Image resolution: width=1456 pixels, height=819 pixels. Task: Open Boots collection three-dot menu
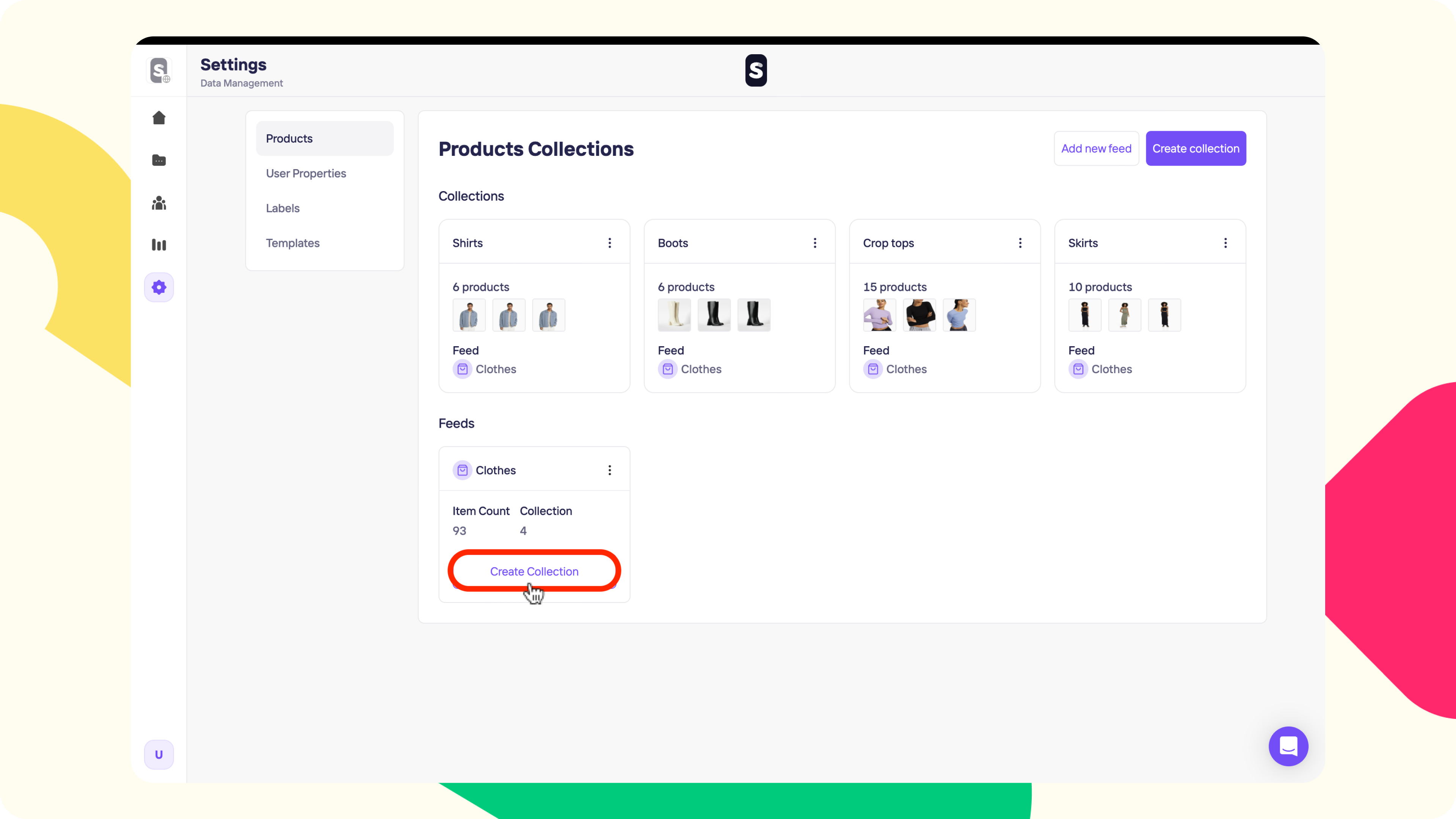pos(814,243)
